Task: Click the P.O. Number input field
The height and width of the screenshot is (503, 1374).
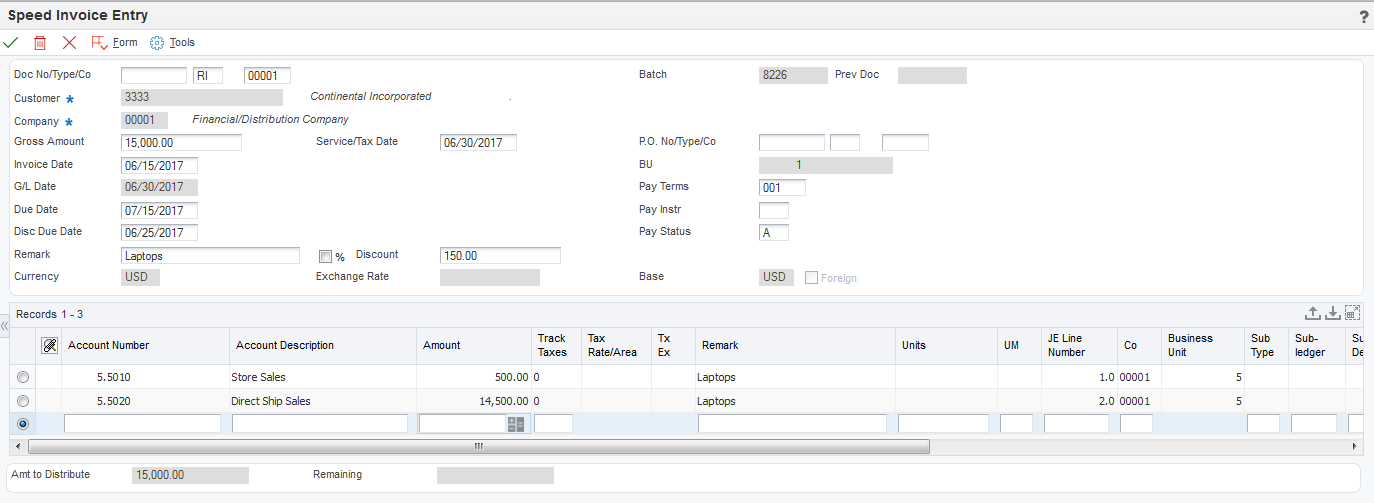Action: [792, 142]
